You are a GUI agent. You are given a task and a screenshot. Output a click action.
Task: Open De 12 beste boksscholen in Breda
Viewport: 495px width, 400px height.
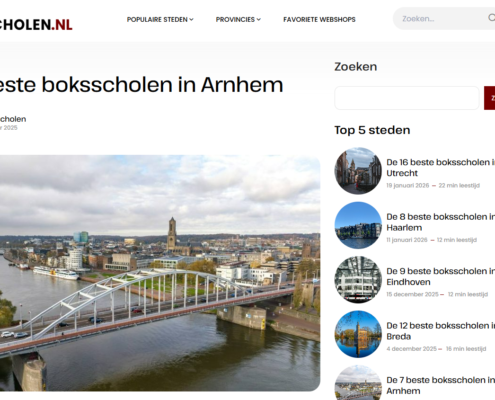click(x=440, y=331)
